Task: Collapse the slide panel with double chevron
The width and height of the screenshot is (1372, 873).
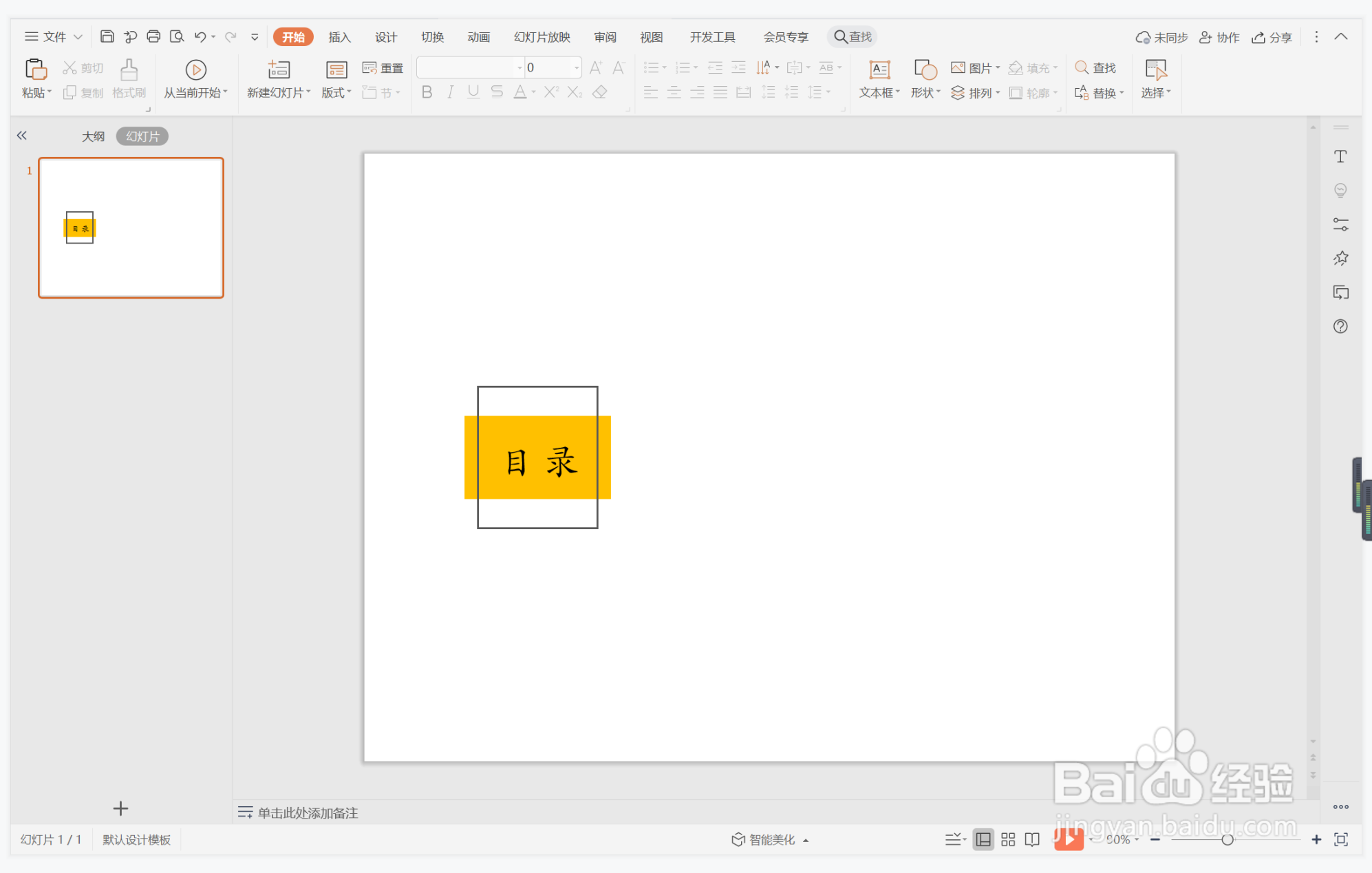Action: coord(22,136)
